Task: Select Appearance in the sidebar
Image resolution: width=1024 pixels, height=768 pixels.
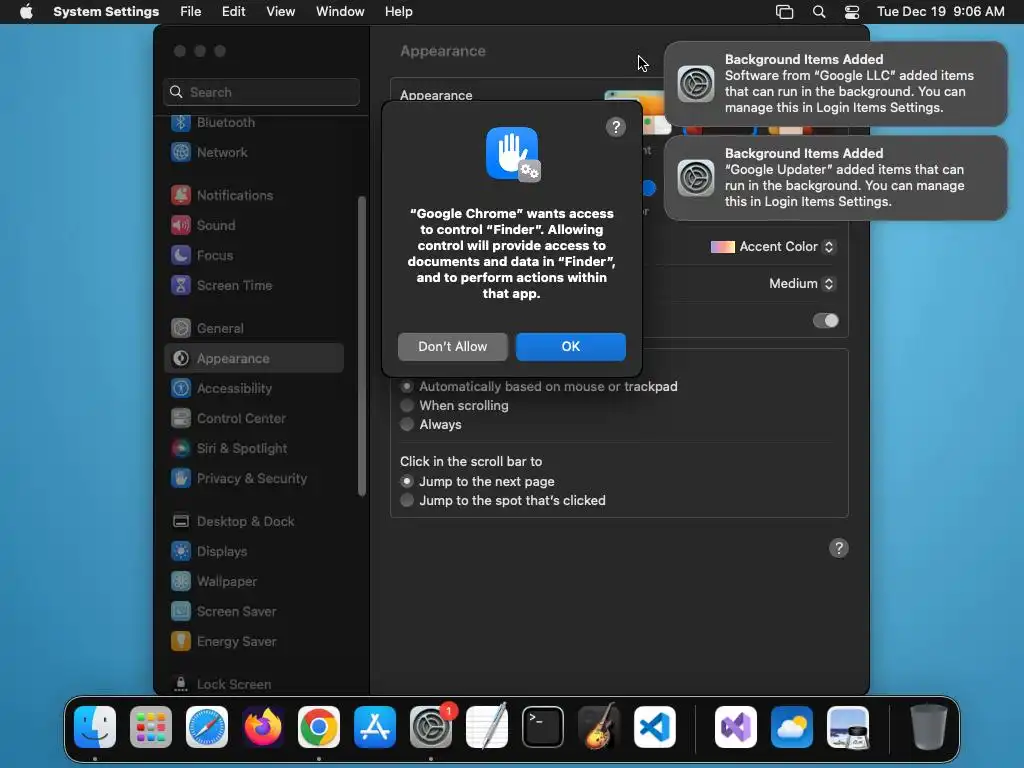Action: [x=253, y=358]
